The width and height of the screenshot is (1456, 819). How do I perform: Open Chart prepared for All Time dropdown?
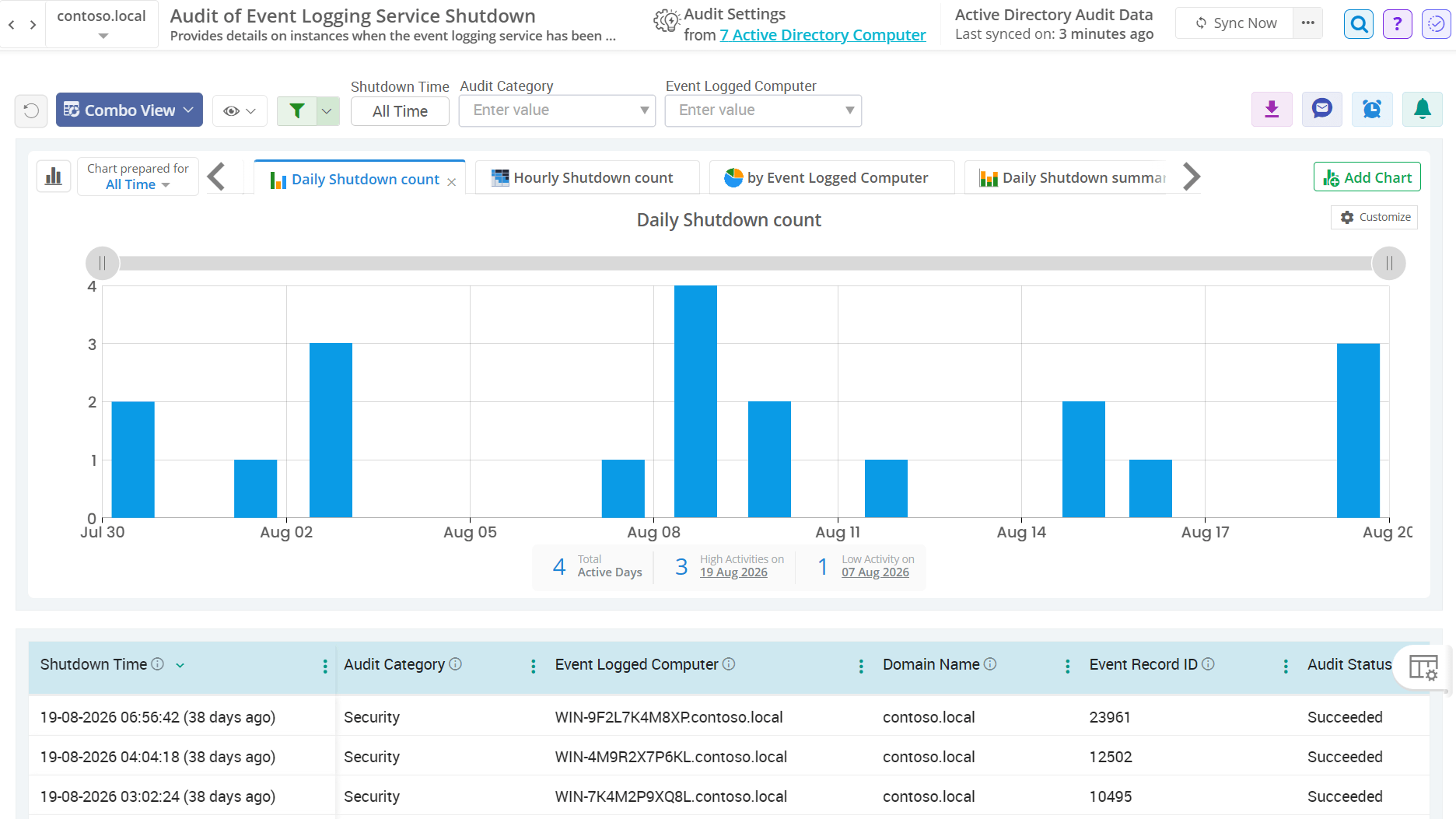[x=138, y=177]
